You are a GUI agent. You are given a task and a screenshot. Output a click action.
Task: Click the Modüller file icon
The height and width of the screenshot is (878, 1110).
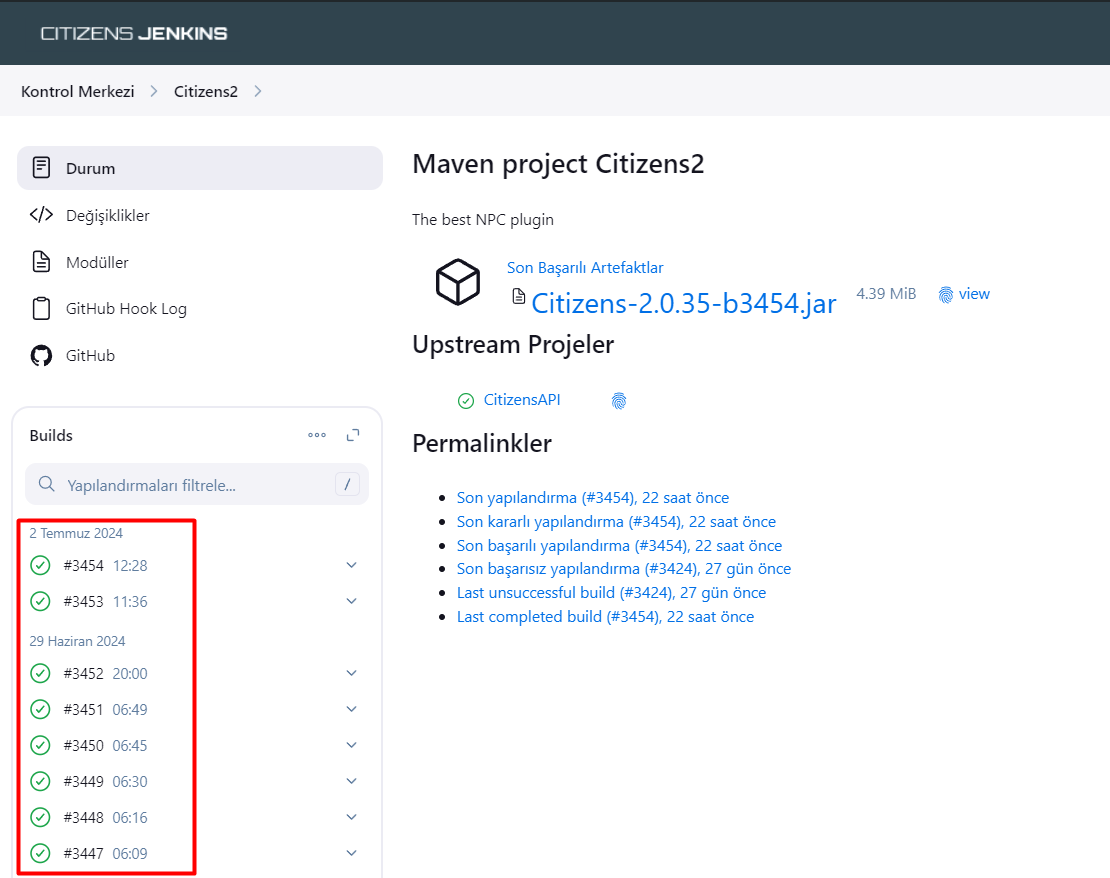[41, 261]
